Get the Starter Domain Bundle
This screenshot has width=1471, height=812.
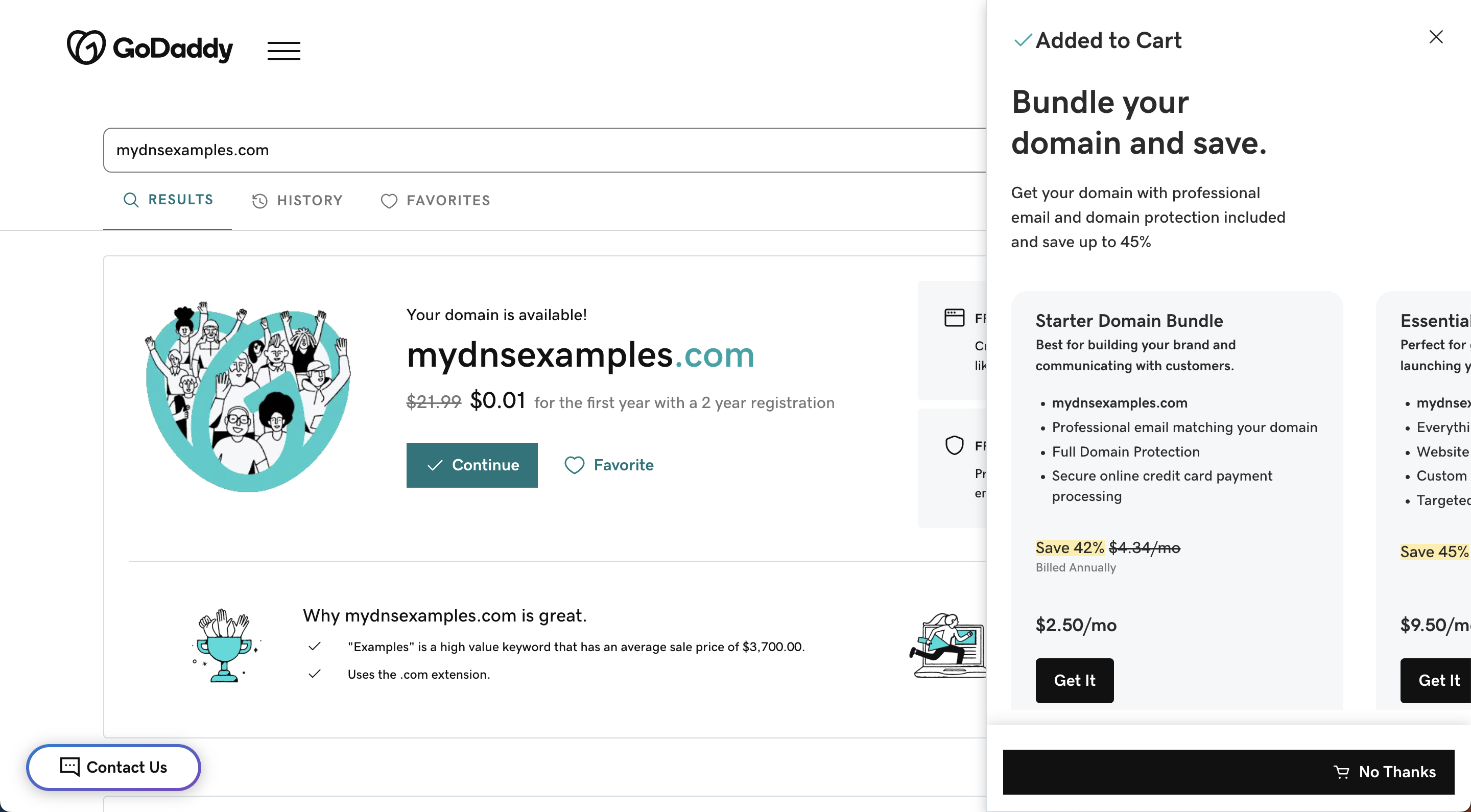click(1074, 680)
